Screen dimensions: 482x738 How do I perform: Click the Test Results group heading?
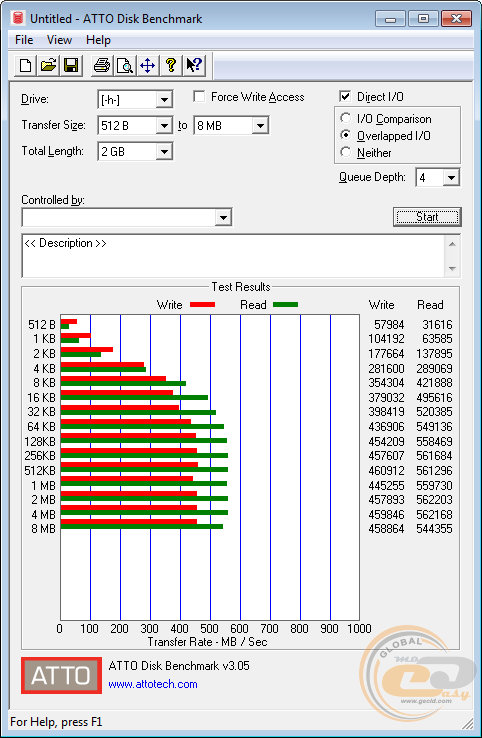241,287
